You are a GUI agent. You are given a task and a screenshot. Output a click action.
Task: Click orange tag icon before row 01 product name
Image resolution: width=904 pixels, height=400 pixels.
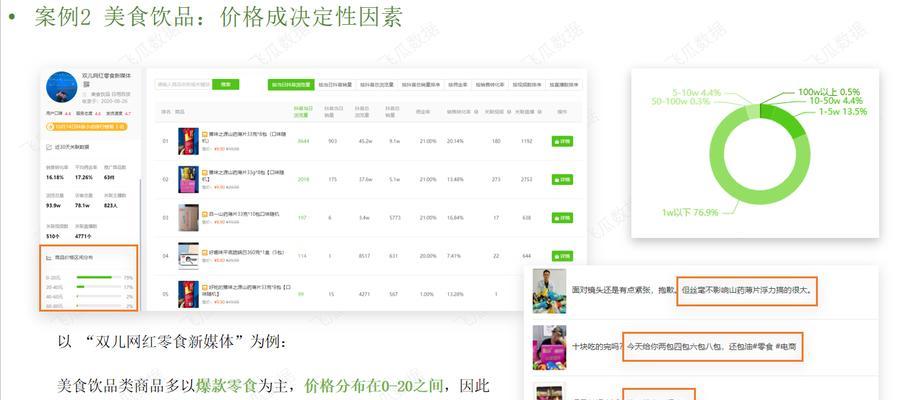pos(205,134)
